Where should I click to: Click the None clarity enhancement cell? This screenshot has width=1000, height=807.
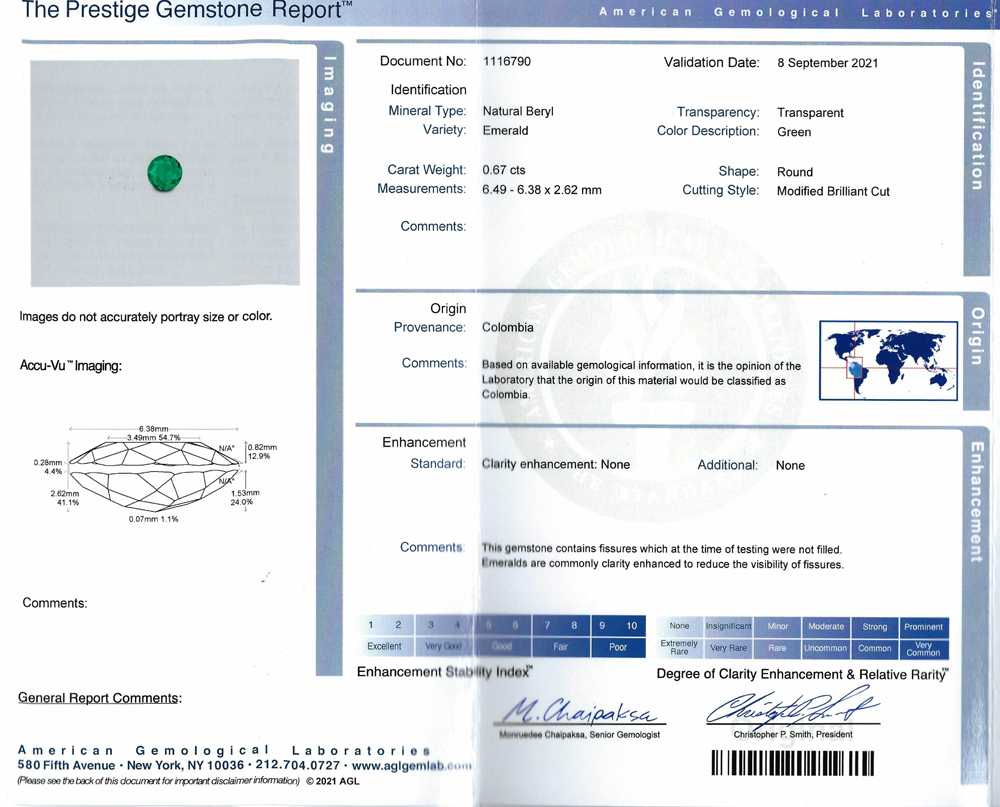click(679, 626)
